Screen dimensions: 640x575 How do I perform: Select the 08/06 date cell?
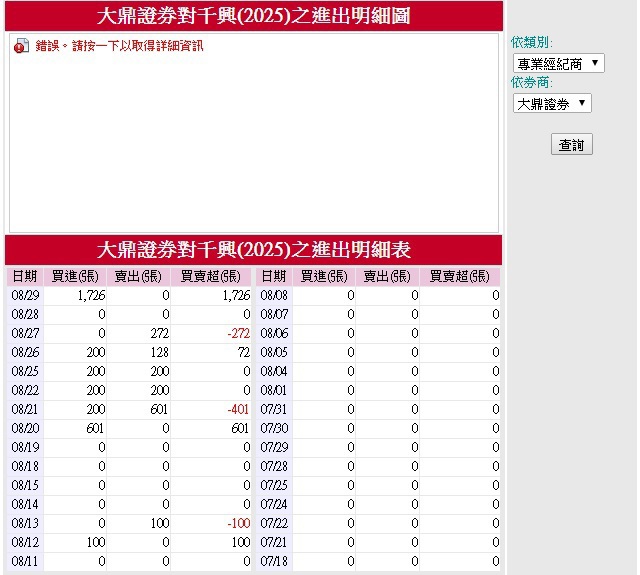coord(274,333)
